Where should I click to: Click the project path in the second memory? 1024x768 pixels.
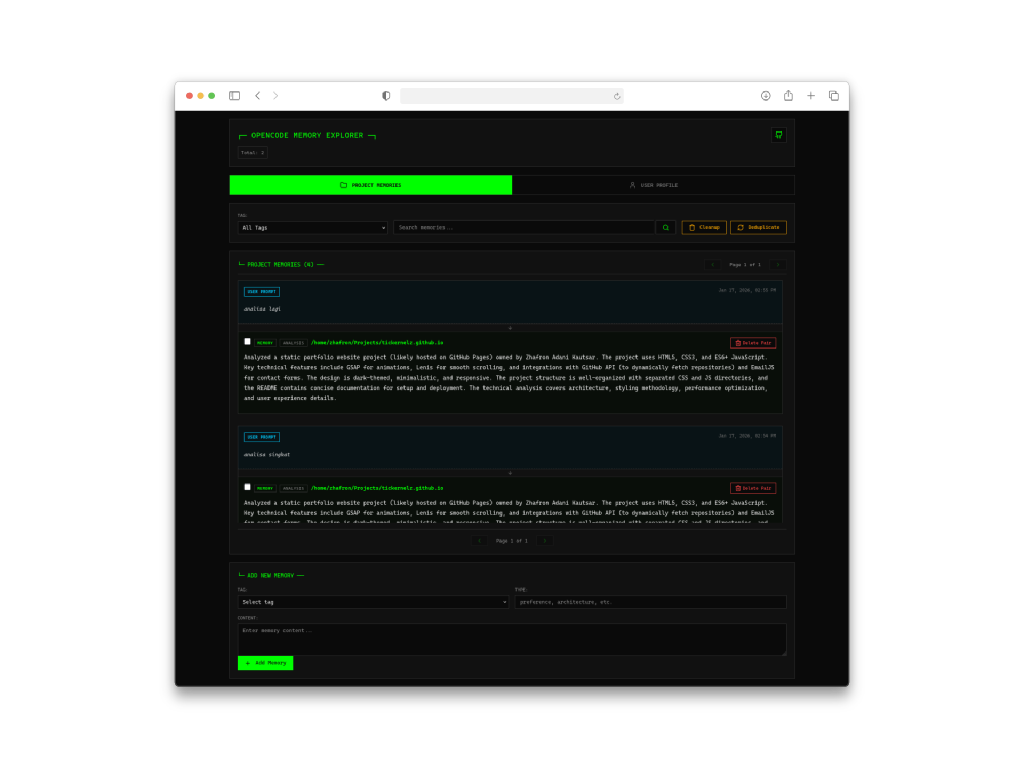(377, 488)
